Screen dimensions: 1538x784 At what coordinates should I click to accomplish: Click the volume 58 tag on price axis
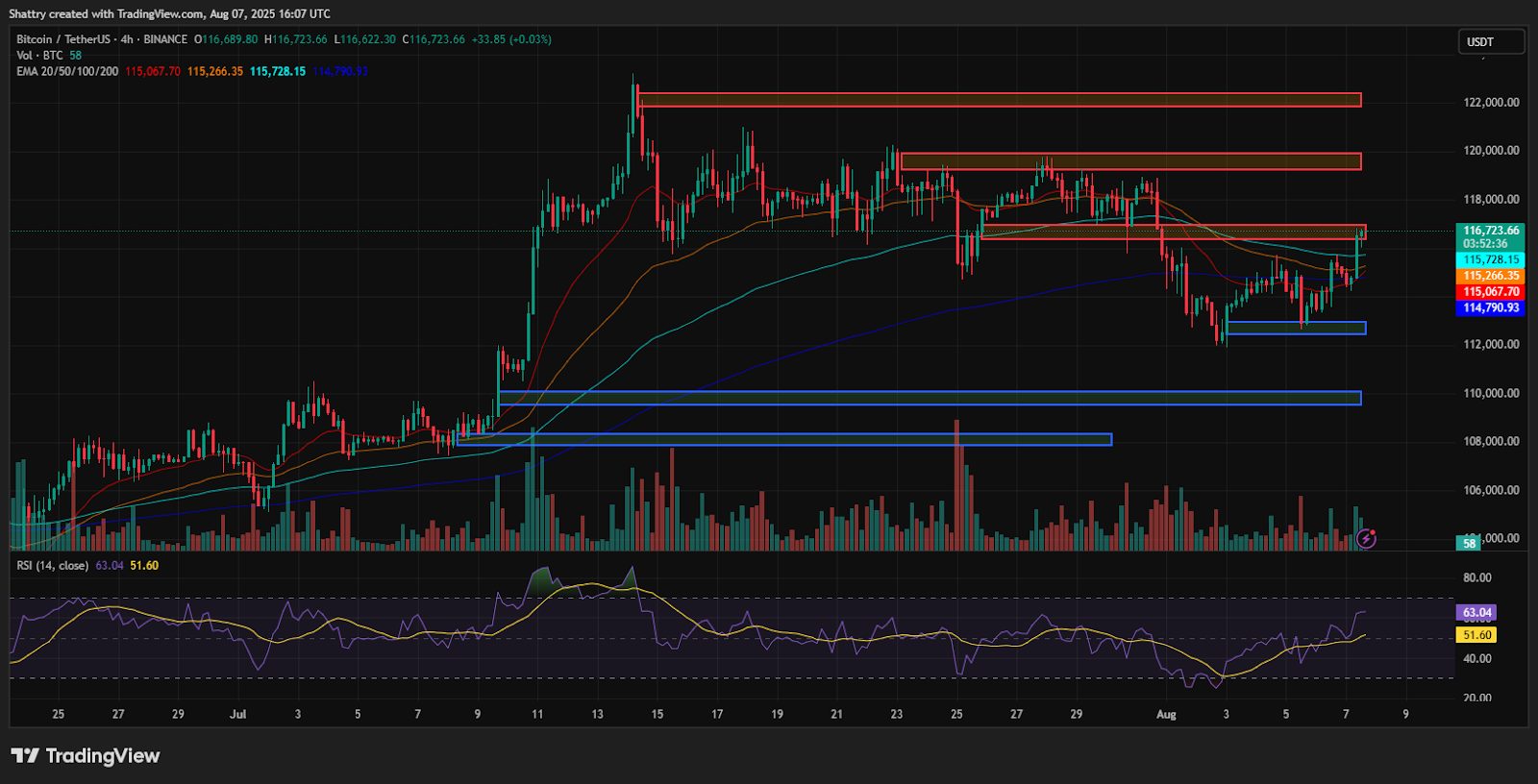(1469, 544)
